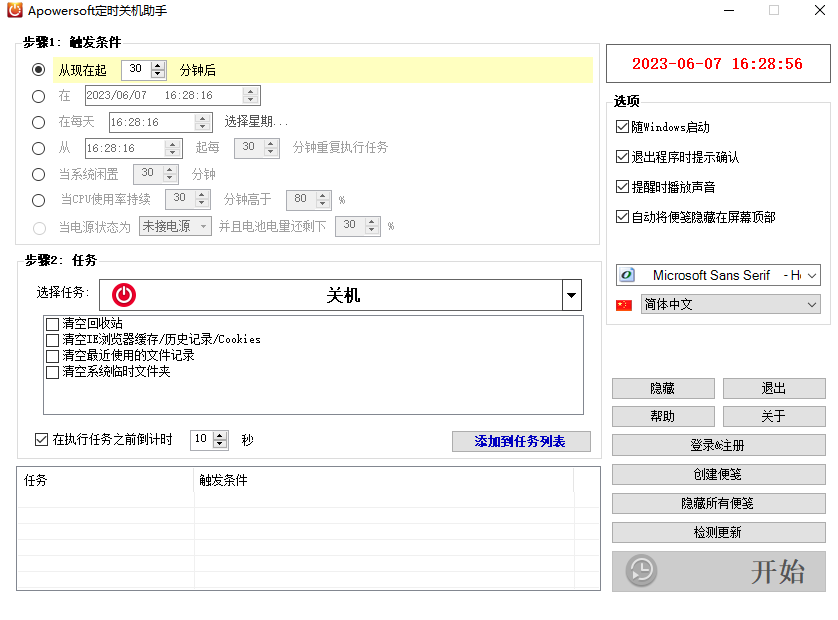
Task: Click the 添加到任务列表 button
Action: [521, 441]
